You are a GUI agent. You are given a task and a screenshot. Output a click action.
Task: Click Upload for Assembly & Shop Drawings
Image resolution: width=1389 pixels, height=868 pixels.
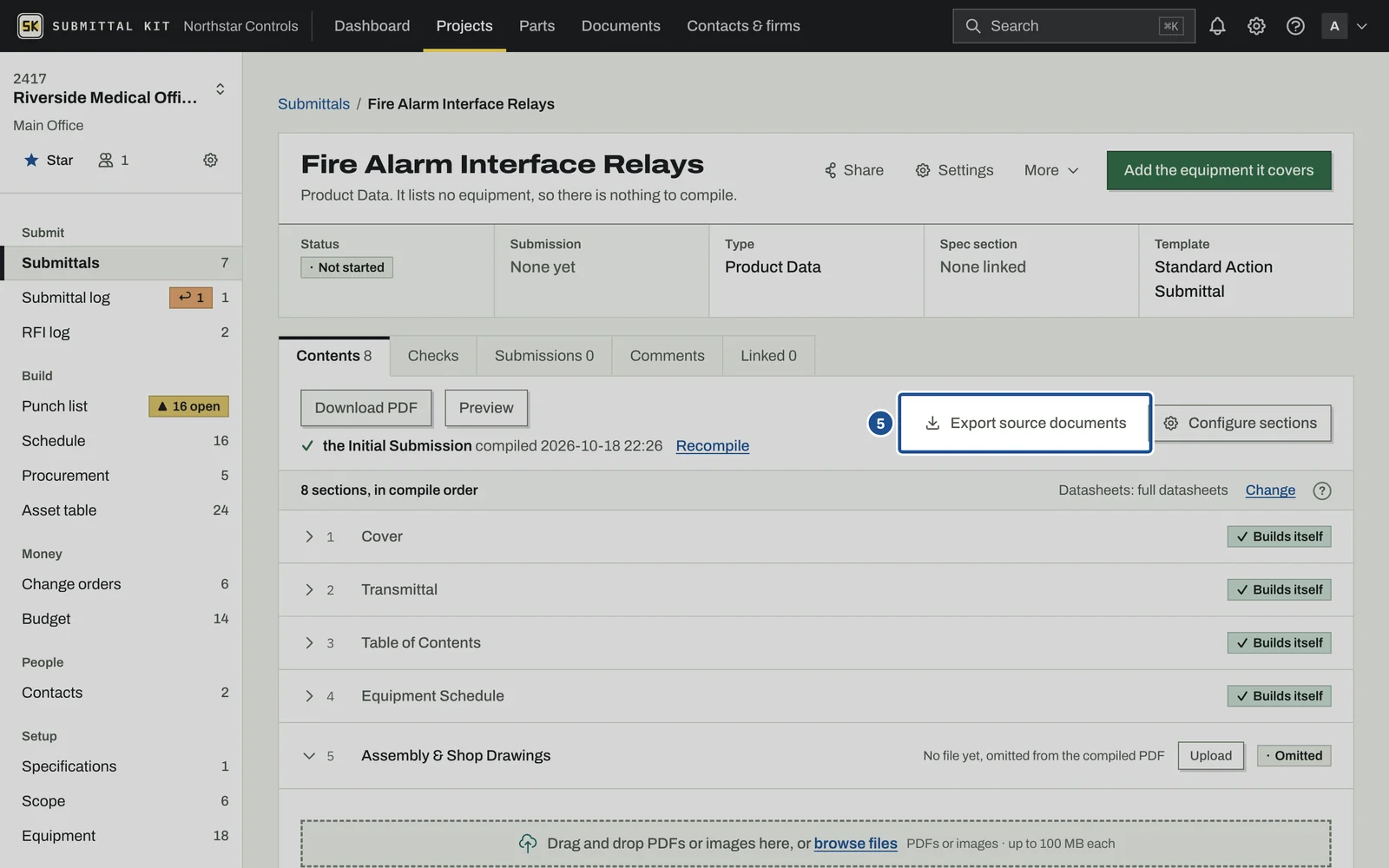click(x=1210, y=755)
